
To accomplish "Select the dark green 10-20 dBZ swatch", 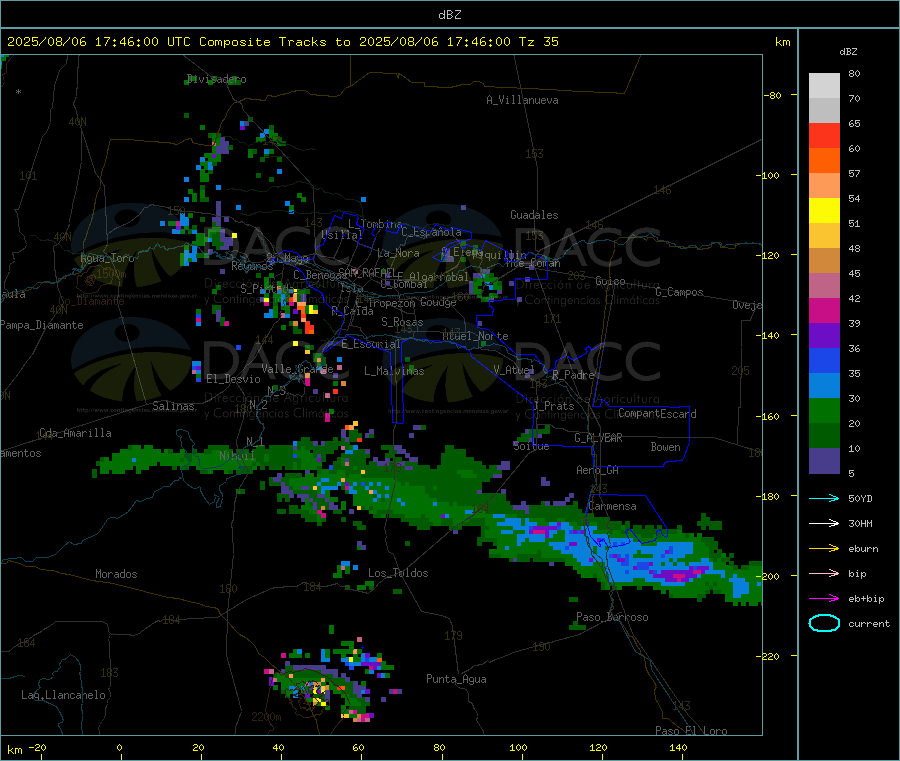I will pyautogui.click(x=824, y=436).
